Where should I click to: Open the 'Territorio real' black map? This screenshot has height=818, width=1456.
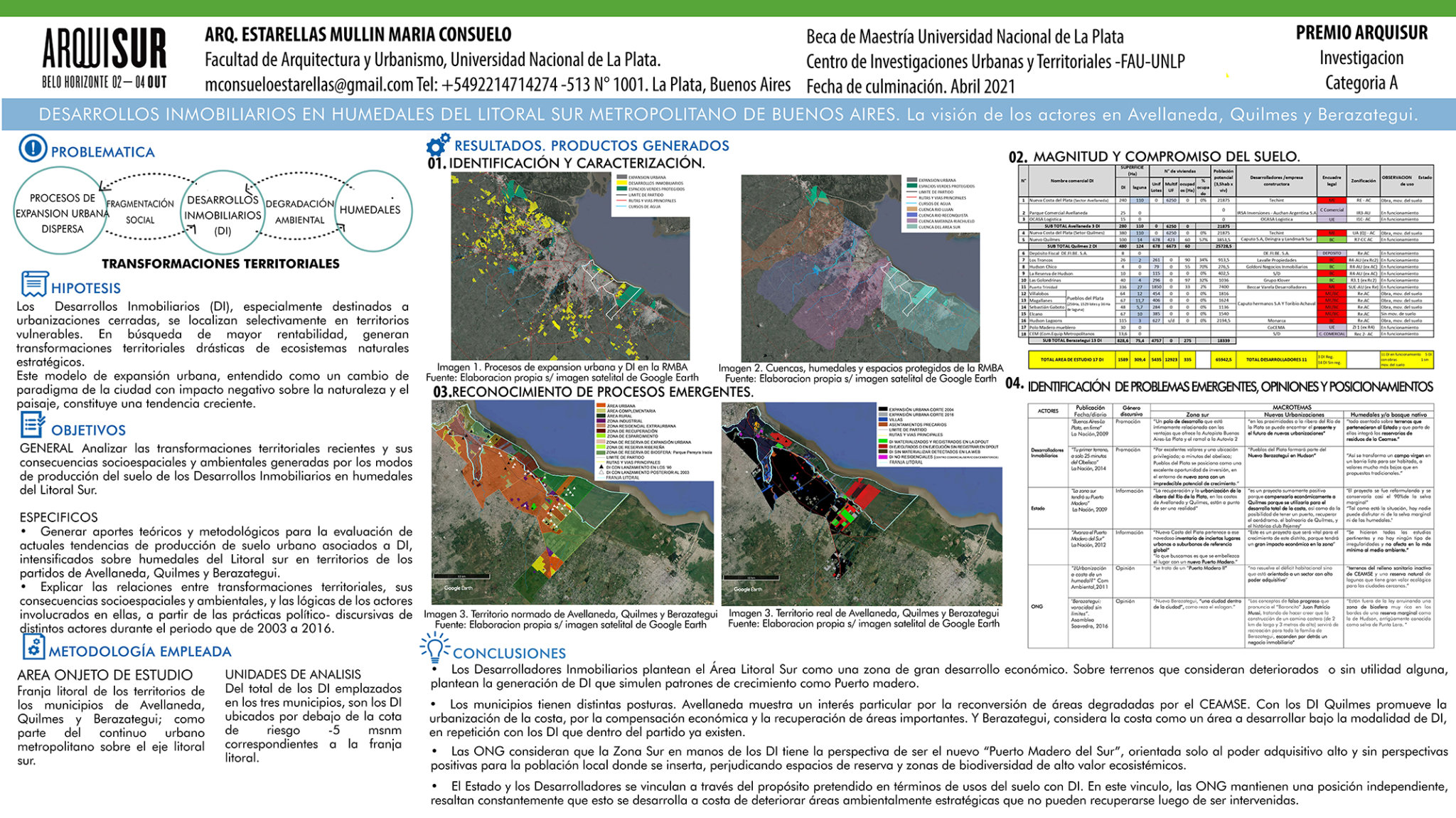tap(862, 502)
